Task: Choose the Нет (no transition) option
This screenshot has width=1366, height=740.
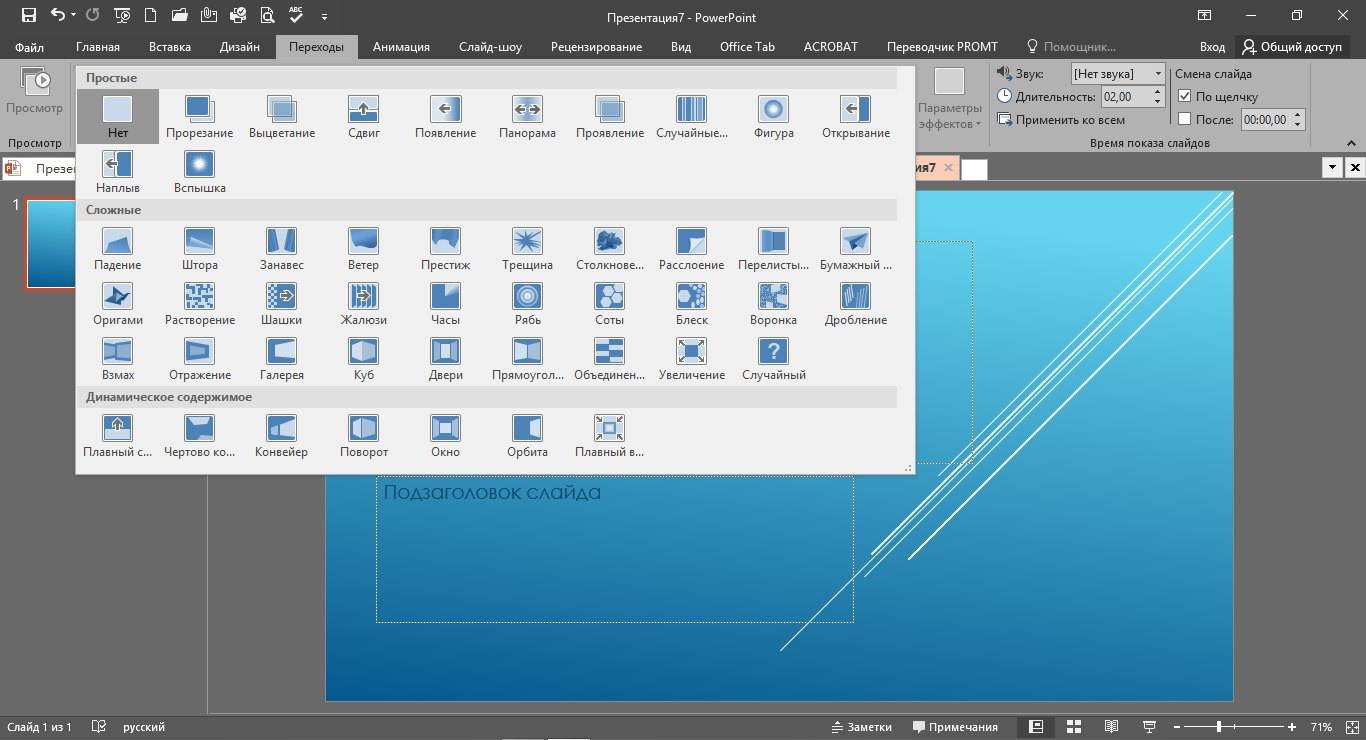Action: point(118,117)
